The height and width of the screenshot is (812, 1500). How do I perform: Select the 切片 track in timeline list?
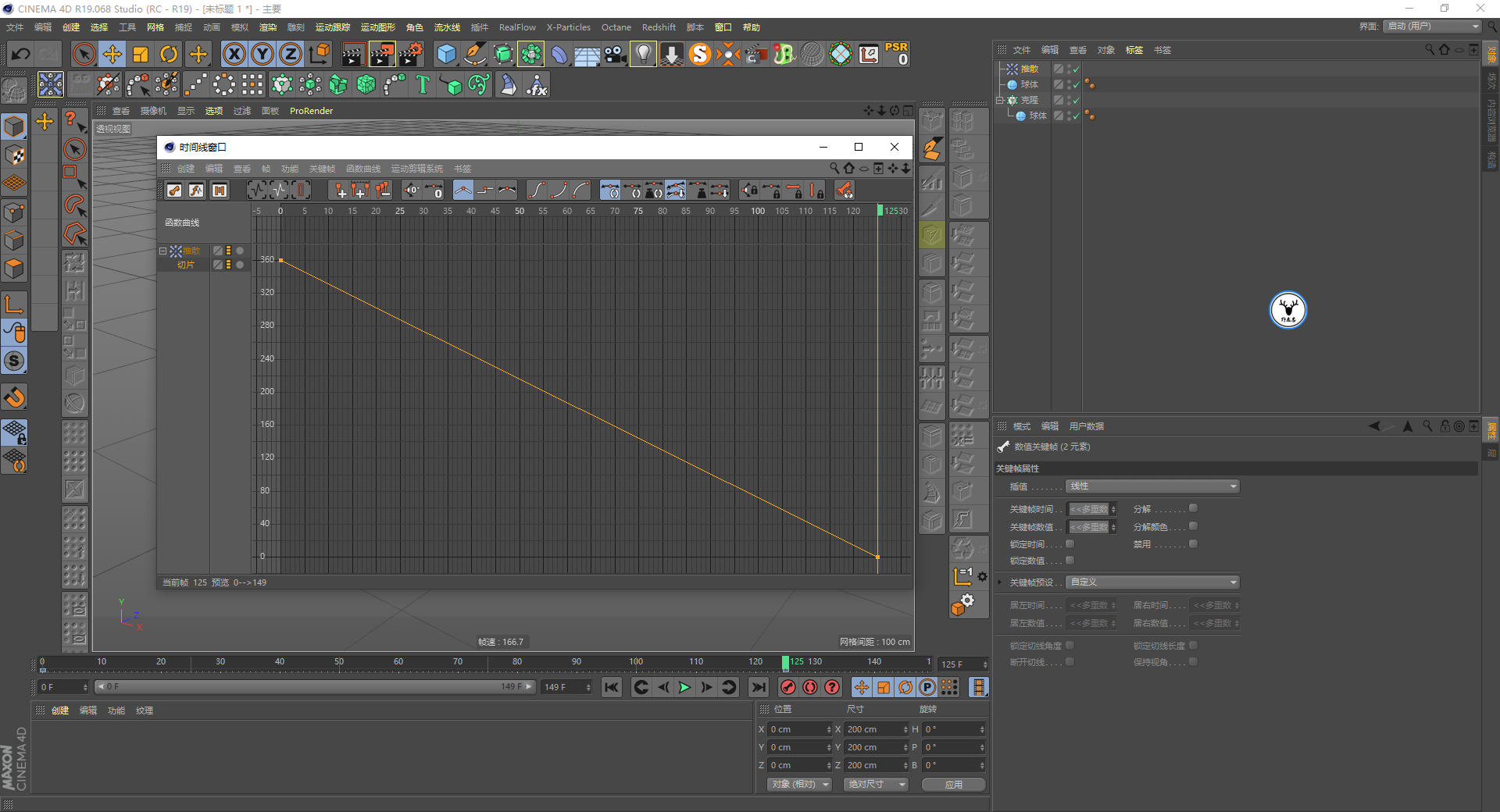point(186,265)
